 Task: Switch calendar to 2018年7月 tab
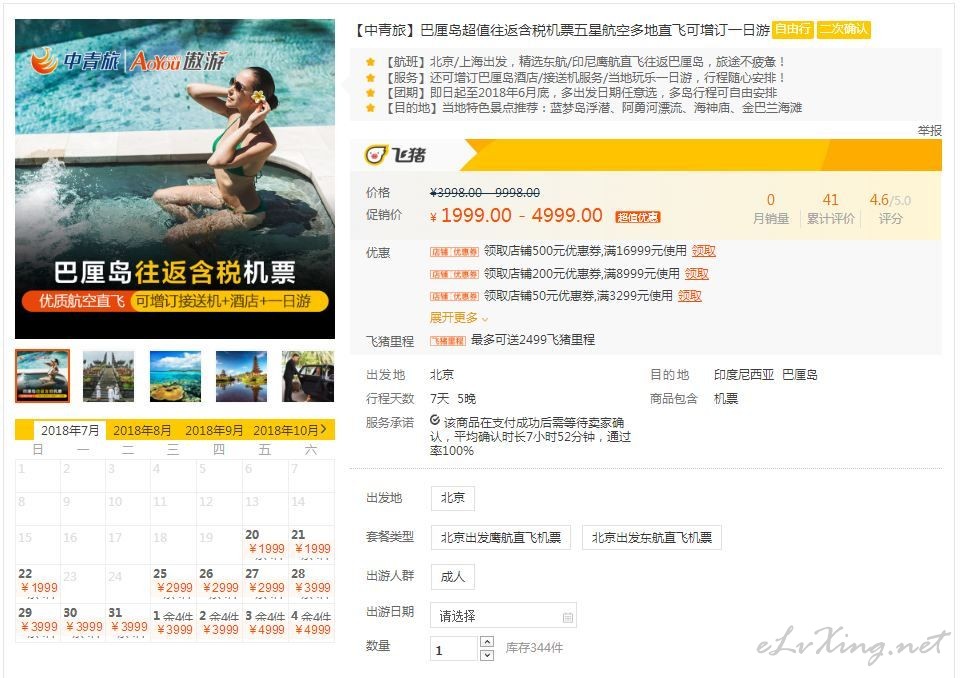[x=70, y=430]
